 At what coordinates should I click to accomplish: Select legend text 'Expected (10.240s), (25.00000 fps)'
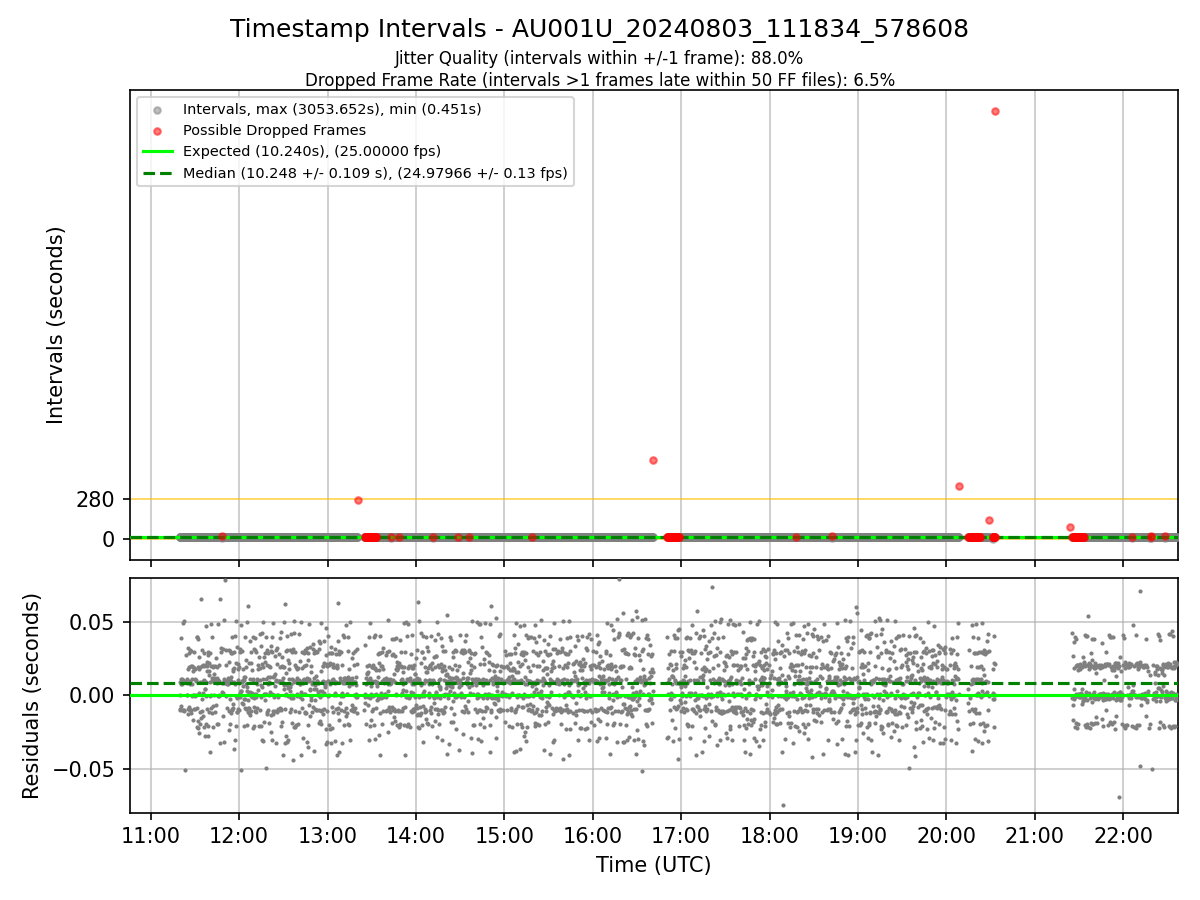point(312,152)
